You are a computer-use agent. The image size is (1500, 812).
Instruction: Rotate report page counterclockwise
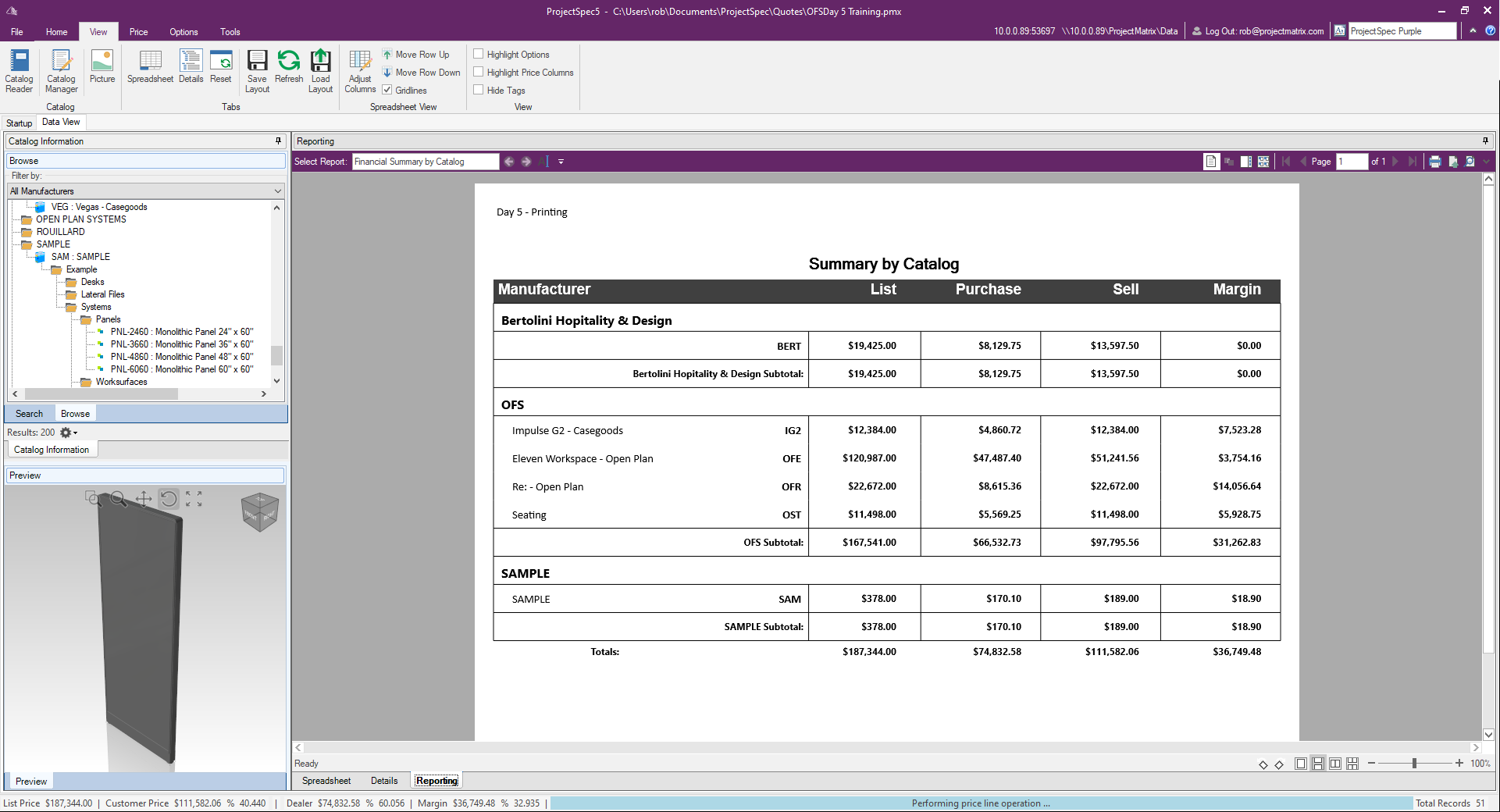click(1263, 764)
